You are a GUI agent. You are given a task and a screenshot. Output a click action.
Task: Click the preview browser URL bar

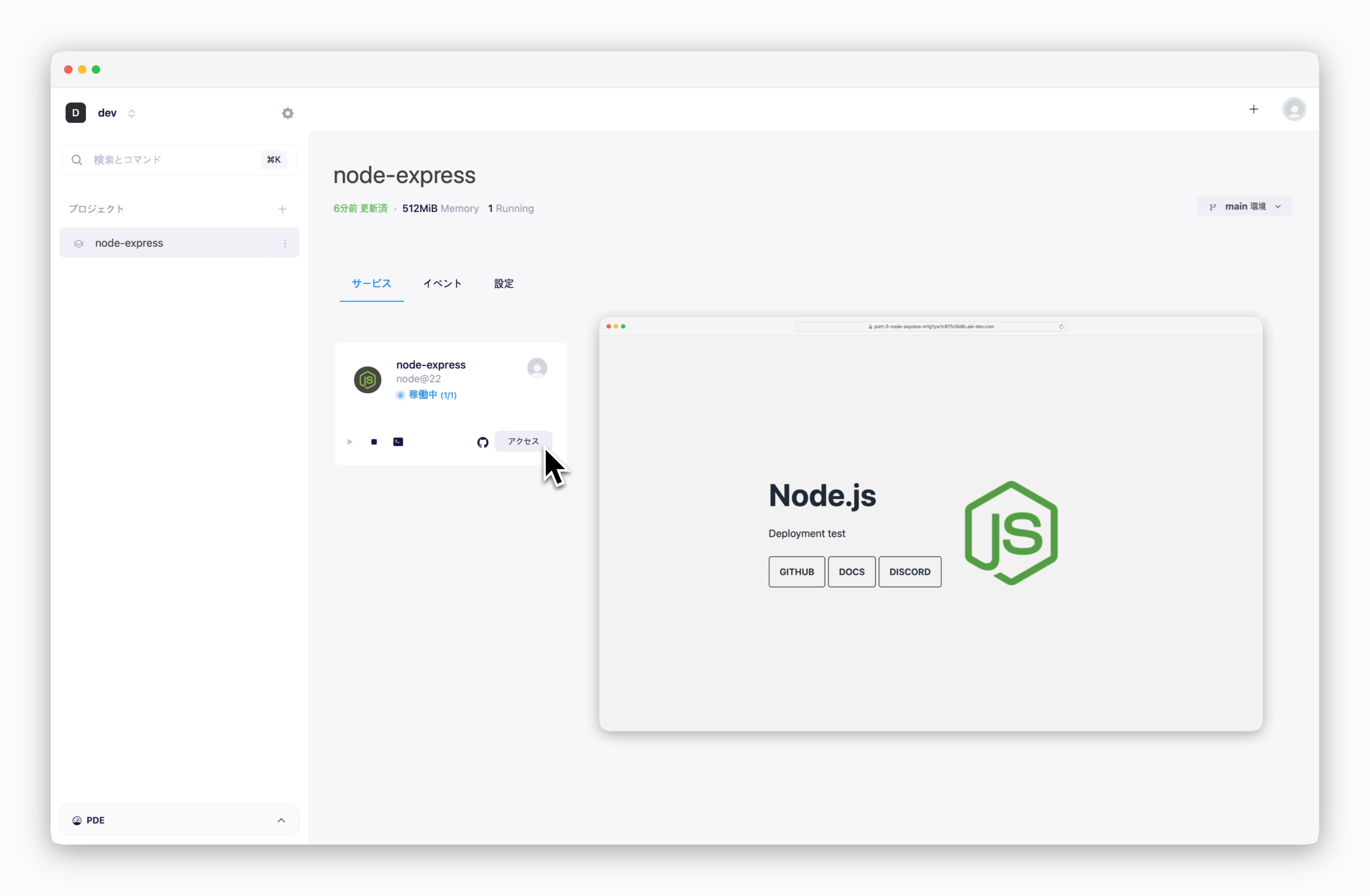click(930, 326)
